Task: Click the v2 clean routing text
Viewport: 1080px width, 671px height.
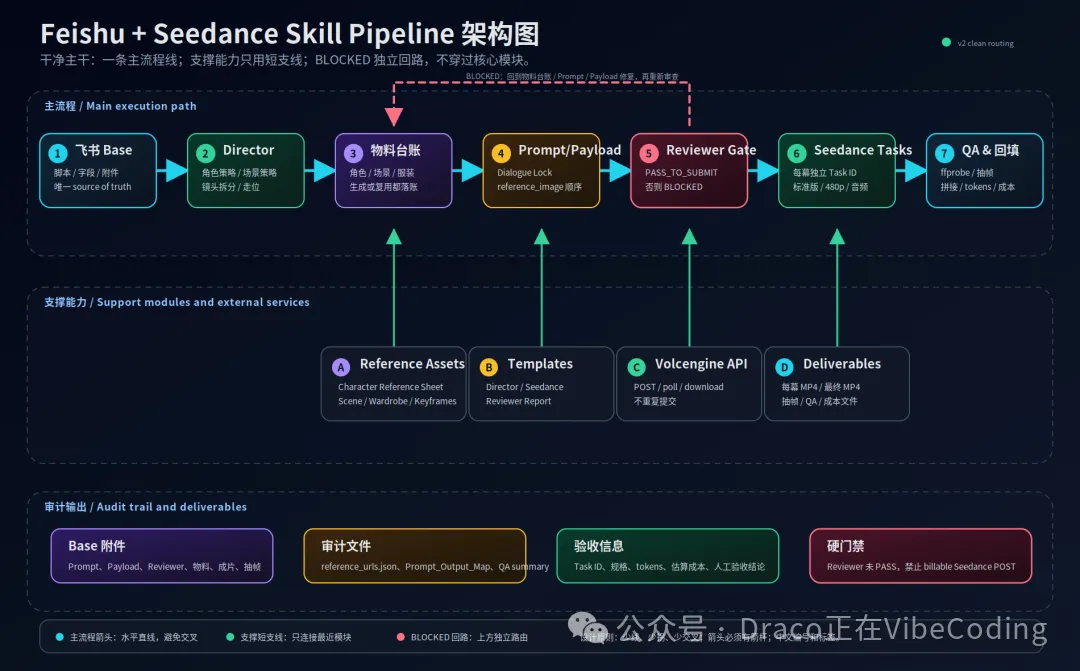Action: [x=985, y=43]
